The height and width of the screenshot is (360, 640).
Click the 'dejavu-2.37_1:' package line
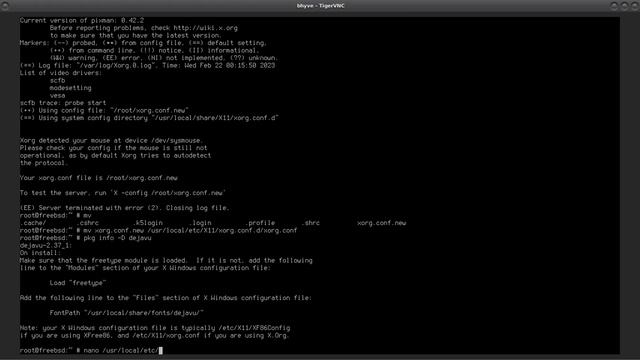pos(46,245)
